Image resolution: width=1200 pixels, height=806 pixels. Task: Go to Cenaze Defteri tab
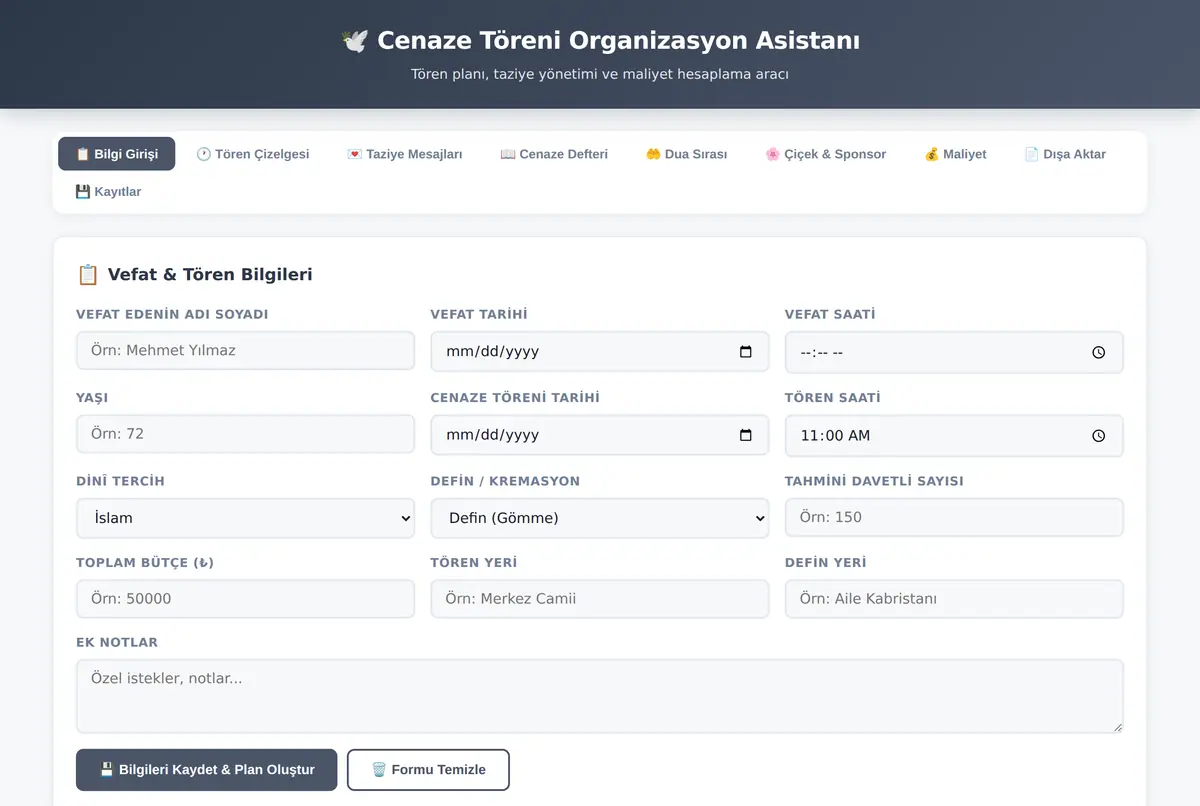554,154
